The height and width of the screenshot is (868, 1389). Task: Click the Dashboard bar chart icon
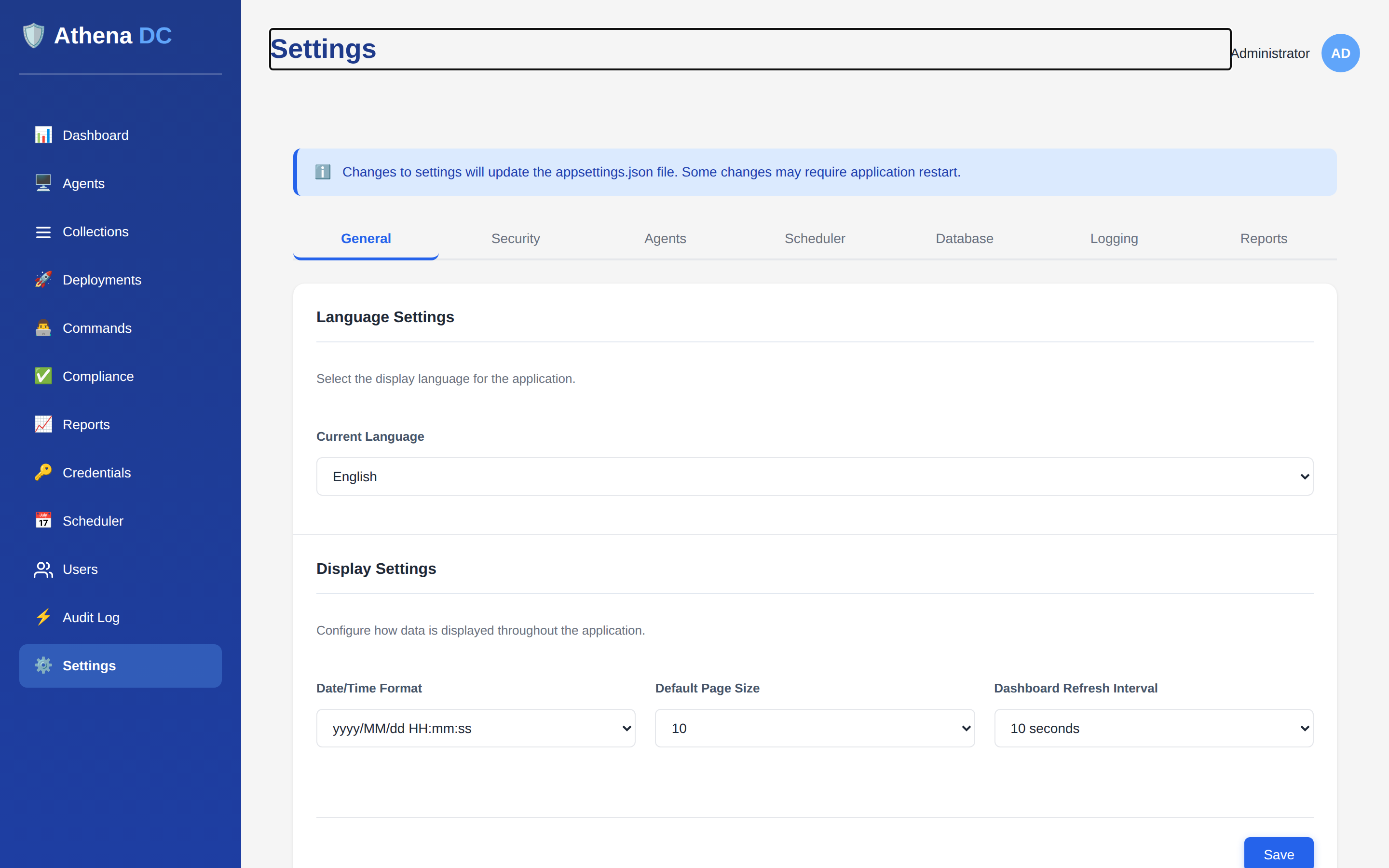click(x=43, y=135)
